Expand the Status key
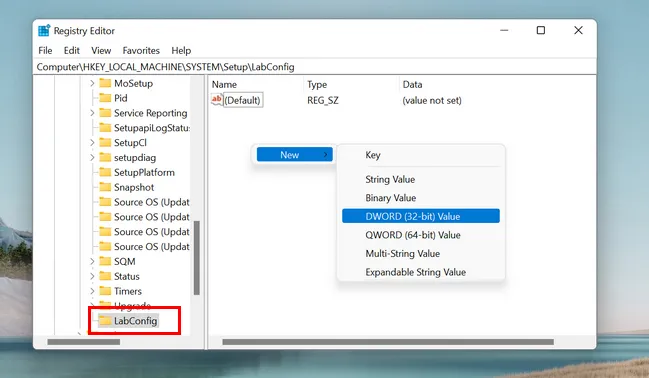The width and height of the screenshot is (649, 378). point(92,277)
